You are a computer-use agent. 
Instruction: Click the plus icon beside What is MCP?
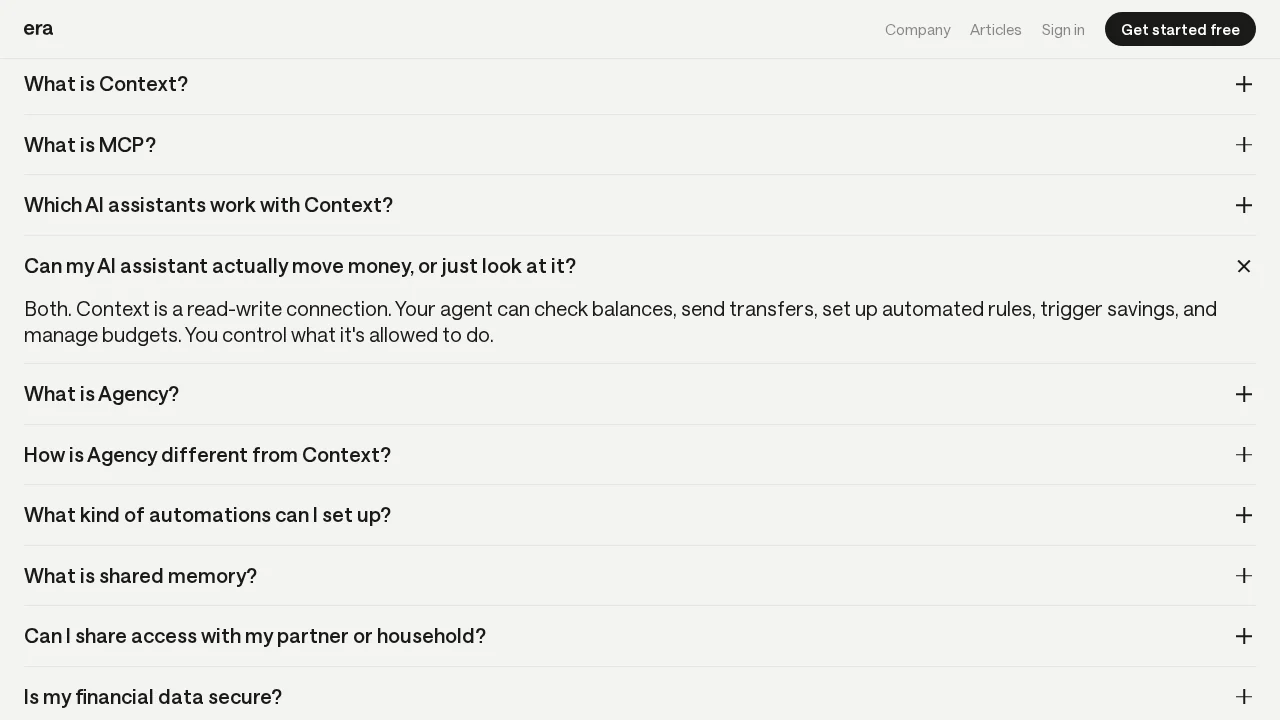(x=1243, y=145)
